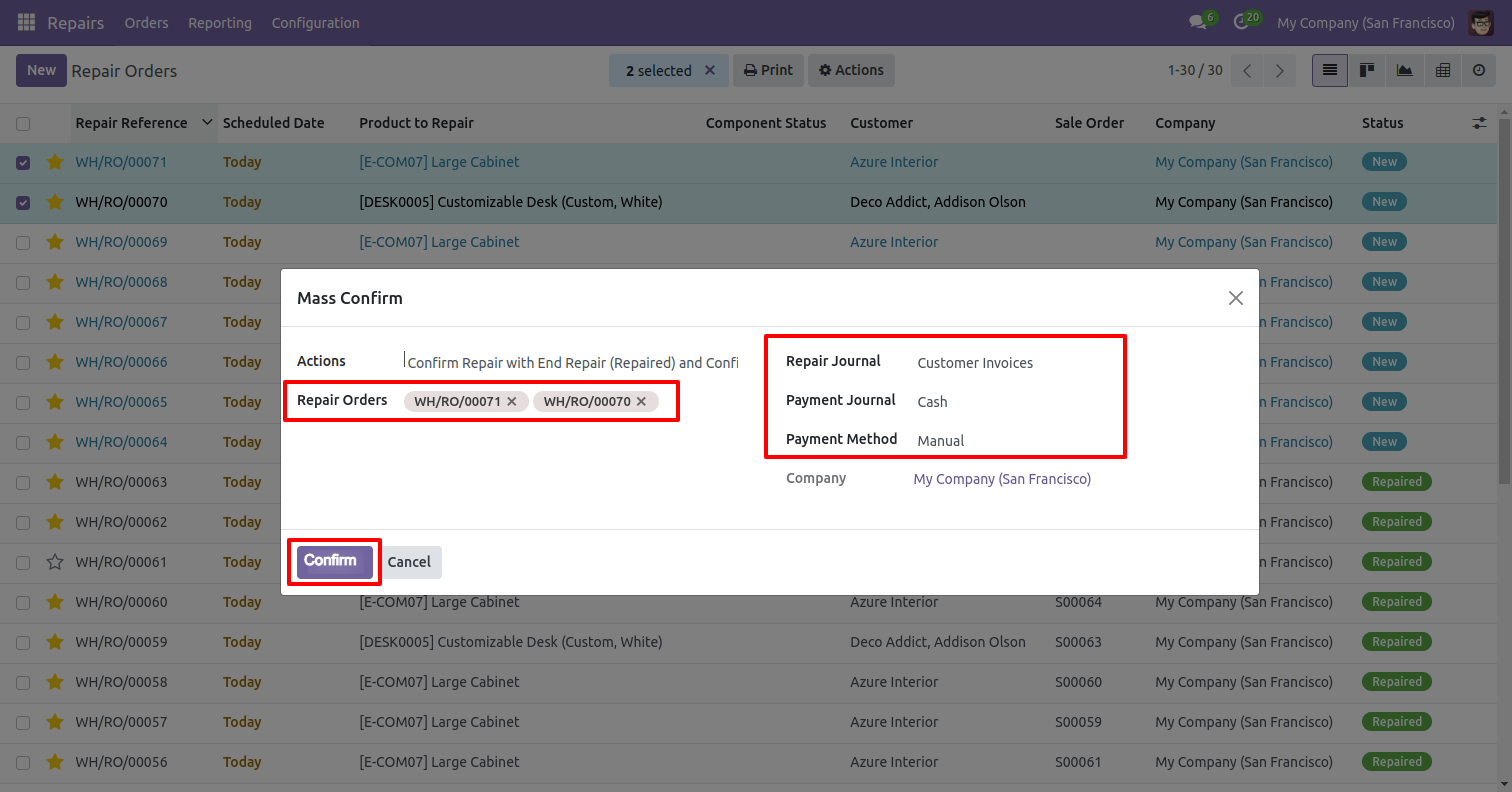Open the user avatar menu
This screenshot has width=1512, height=792.
[x=1481, y=22]
